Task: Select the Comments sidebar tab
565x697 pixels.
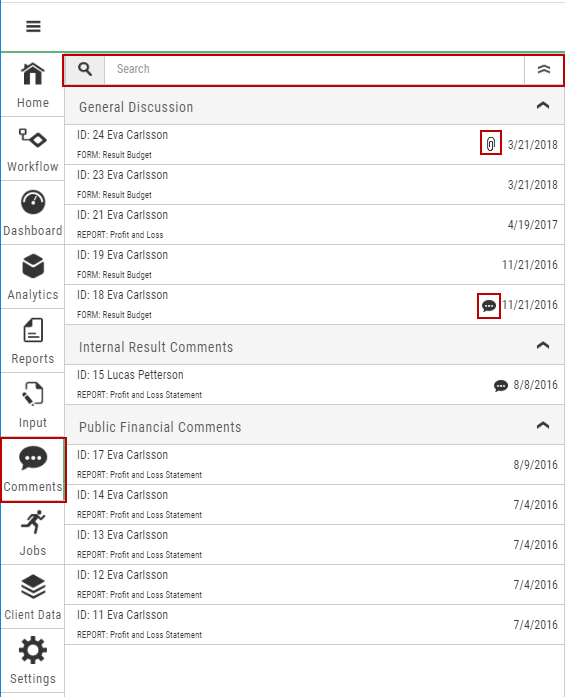Action: 33,470
